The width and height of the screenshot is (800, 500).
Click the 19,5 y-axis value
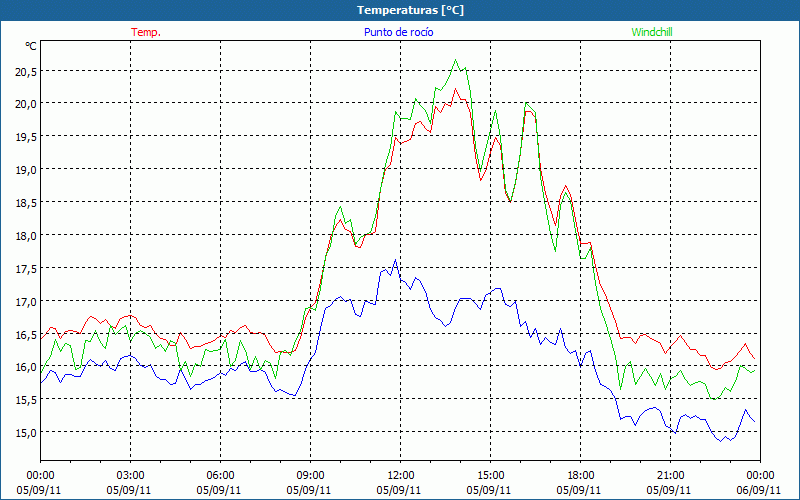(x=26, y=137)
